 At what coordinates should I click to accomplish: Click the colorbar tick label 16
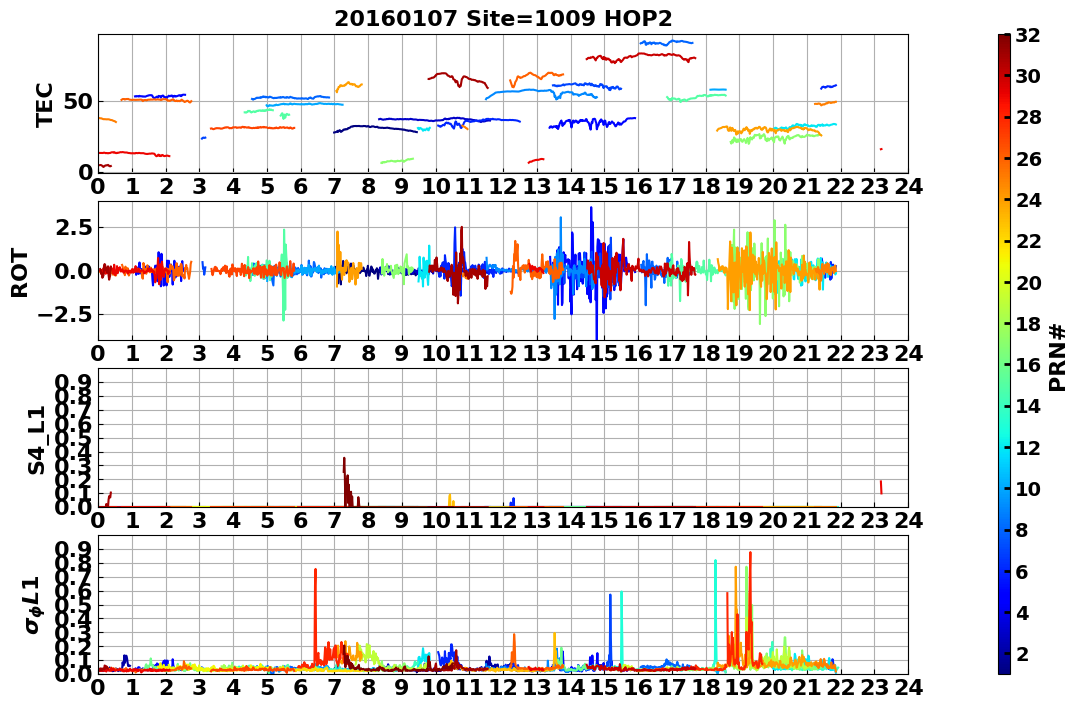click(x=1028, y=365)
